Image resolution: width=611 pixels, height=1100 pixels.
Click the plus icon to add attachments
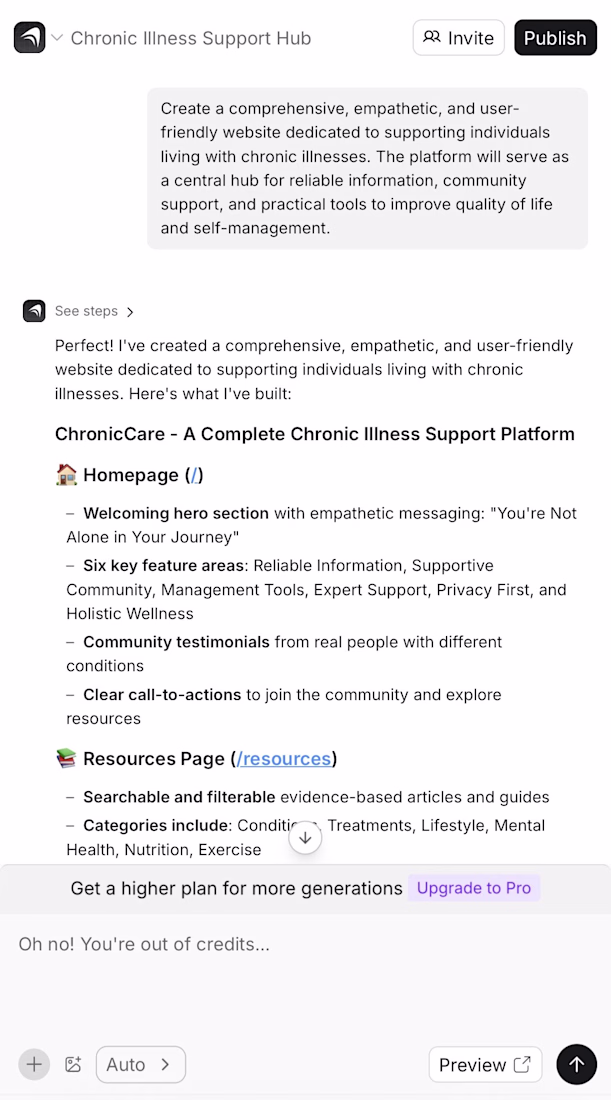click(x=34, y=1064)
